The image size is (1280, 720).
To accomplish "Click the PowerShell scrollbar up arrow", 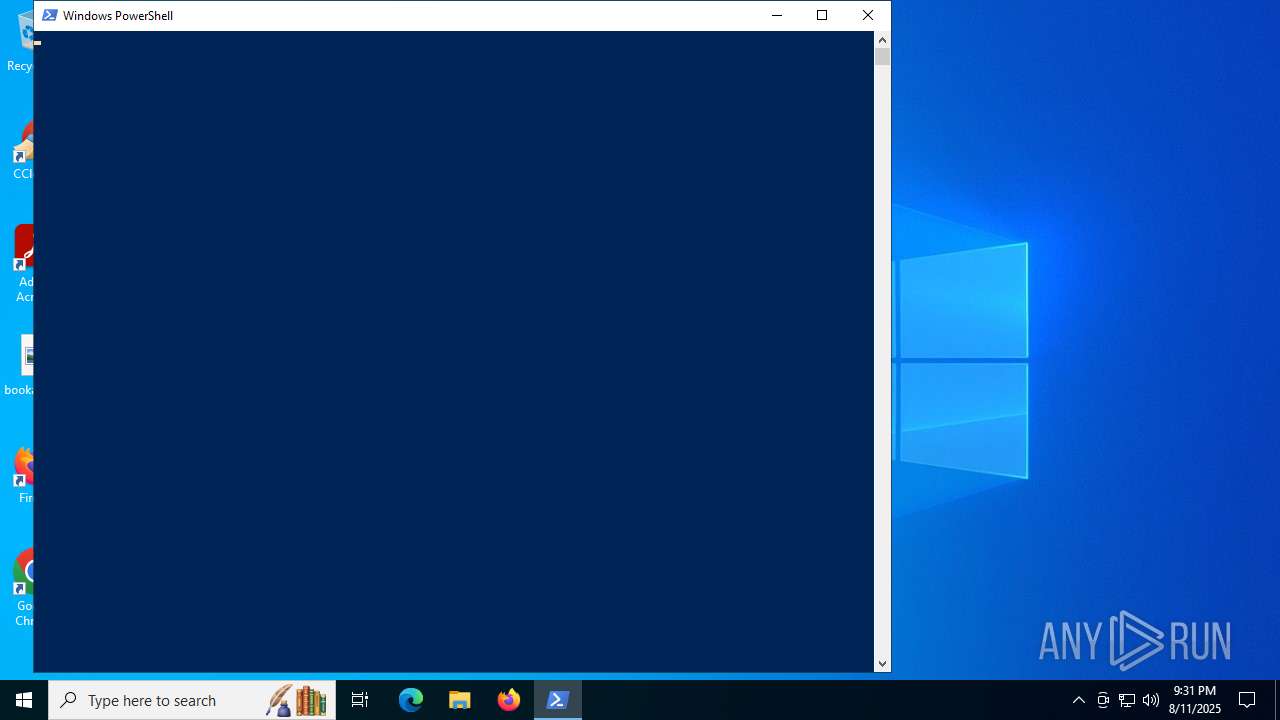I will (882, 39).
